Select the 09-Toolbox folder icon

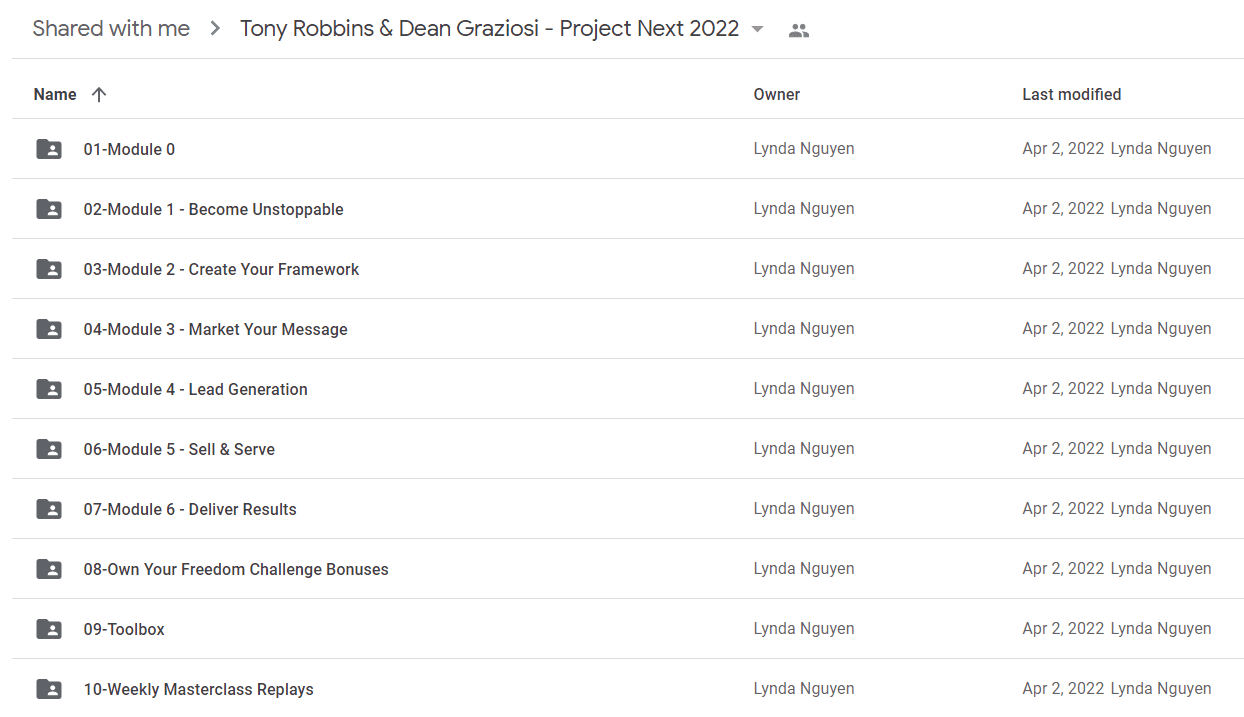tap(49, 629)
